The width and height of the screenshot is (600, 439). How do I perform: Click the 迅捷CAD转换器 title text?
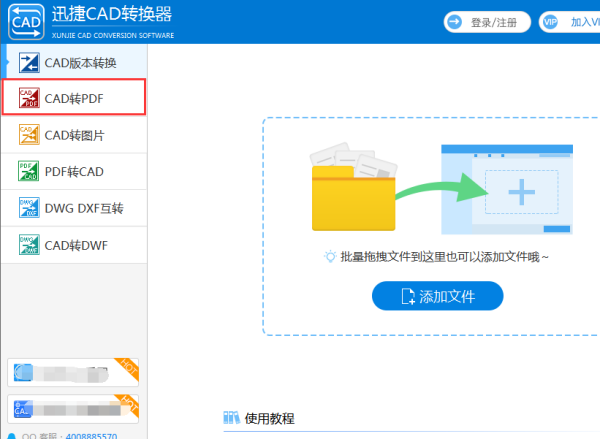112,14
